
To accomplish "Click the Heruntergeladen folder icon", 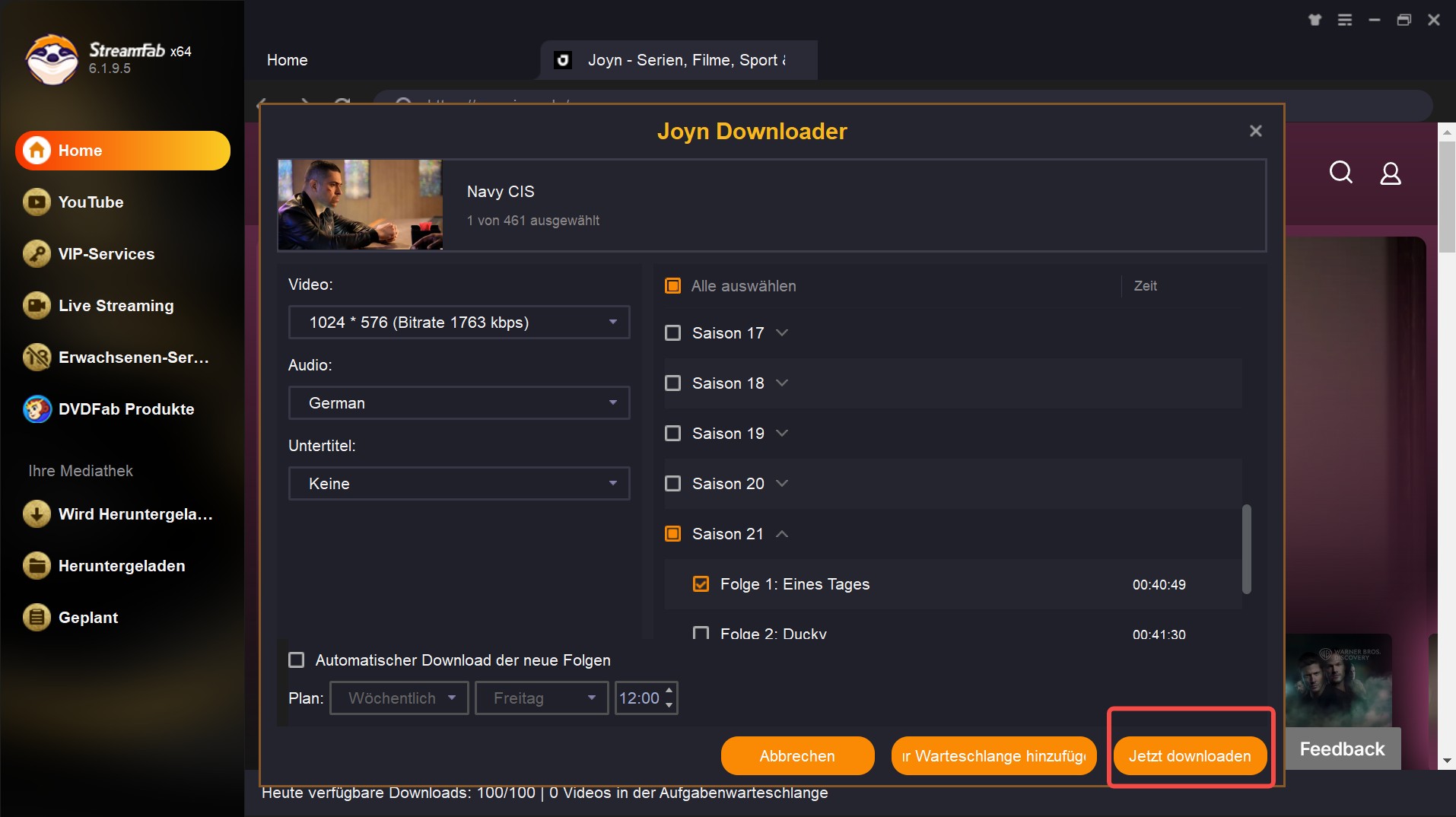I will (x=37, y=566).
